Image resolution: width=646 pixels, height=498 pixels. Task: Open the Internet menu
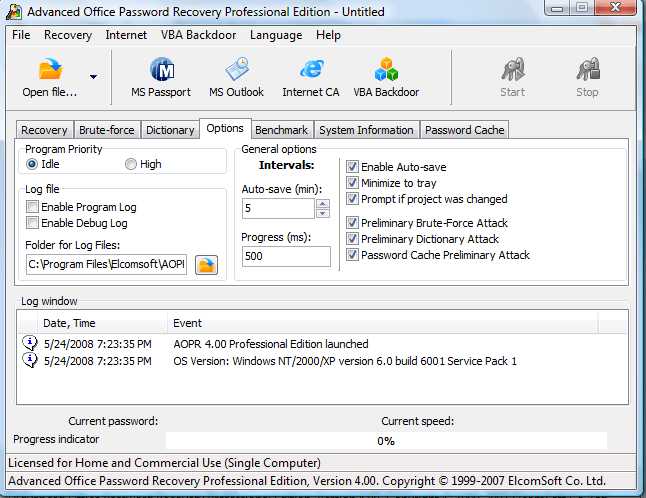pos(126,35)
